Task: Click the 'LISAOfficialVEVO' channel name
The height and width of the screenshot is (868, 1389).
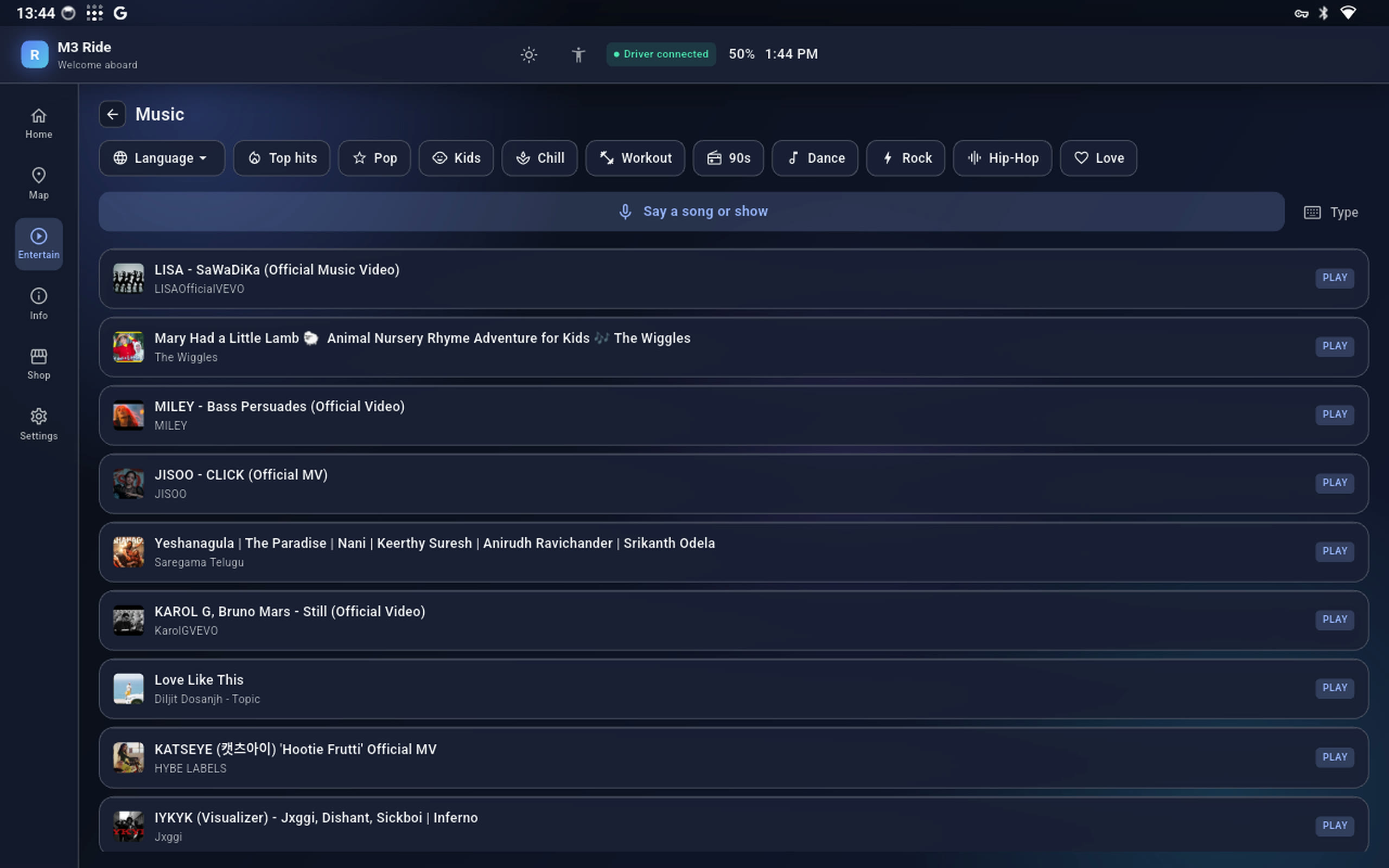Action: click(199, 289)
